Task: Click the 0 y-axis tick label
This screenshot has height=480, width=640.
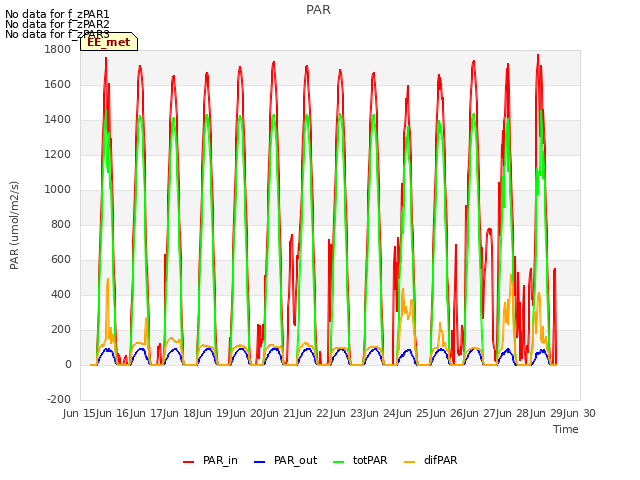Action: (68, 364)
